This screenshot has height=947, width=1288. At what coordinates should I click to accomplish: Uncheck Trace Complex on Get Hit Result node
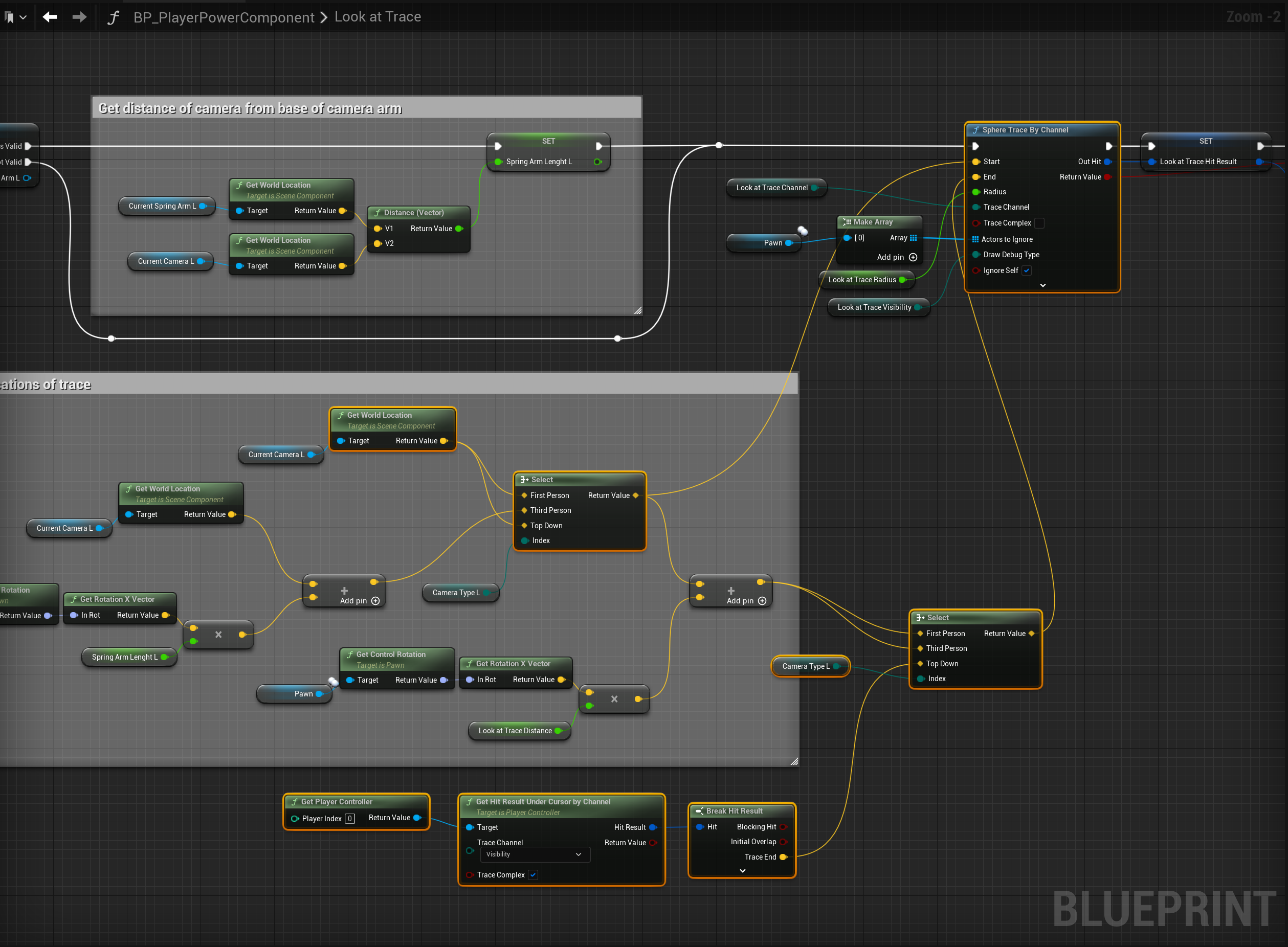point(533,875)
